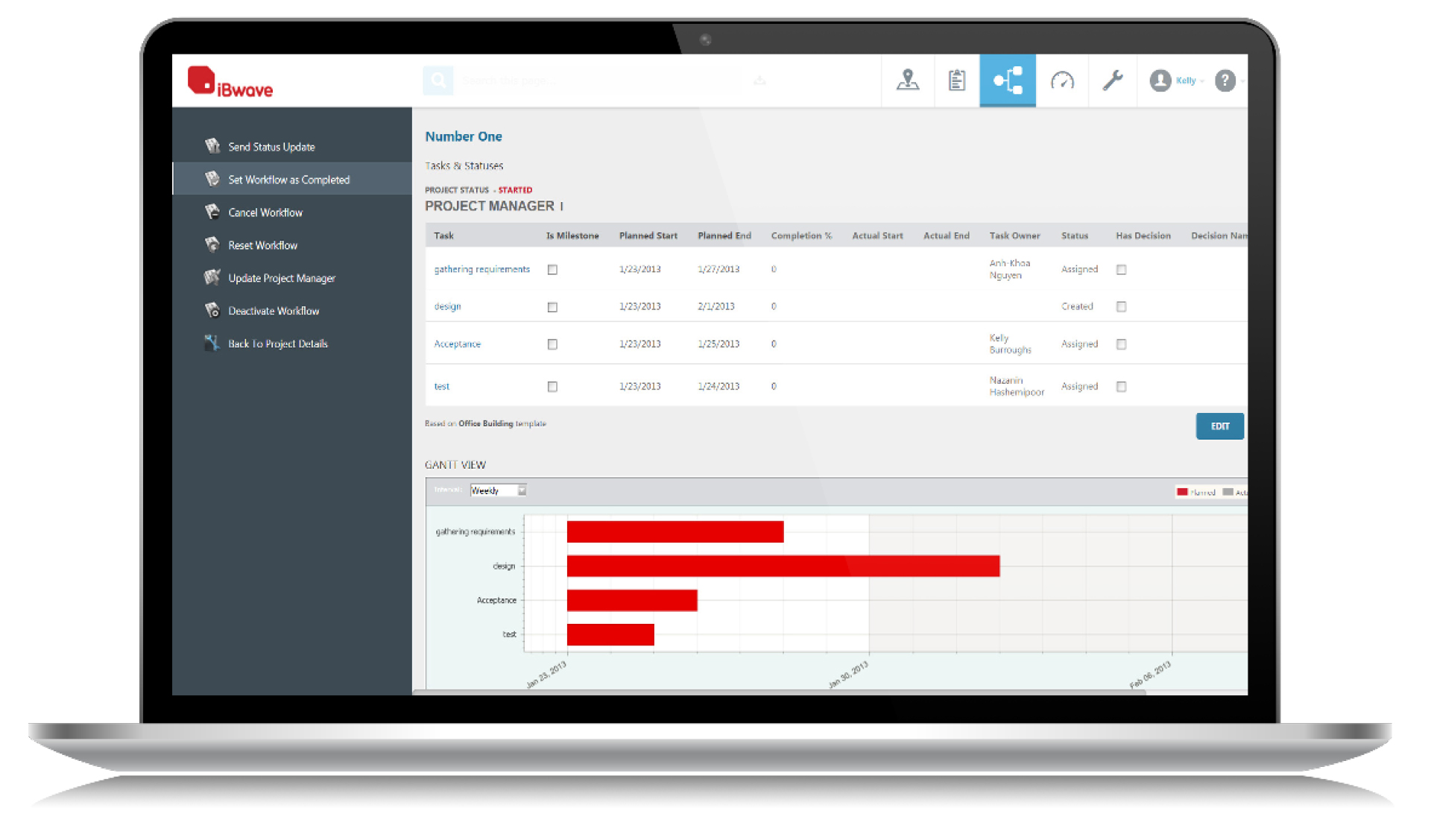The height and width of the screenshot is (840, 1431).
Task: Click the design Gantt bar
Action: (783, 566)
